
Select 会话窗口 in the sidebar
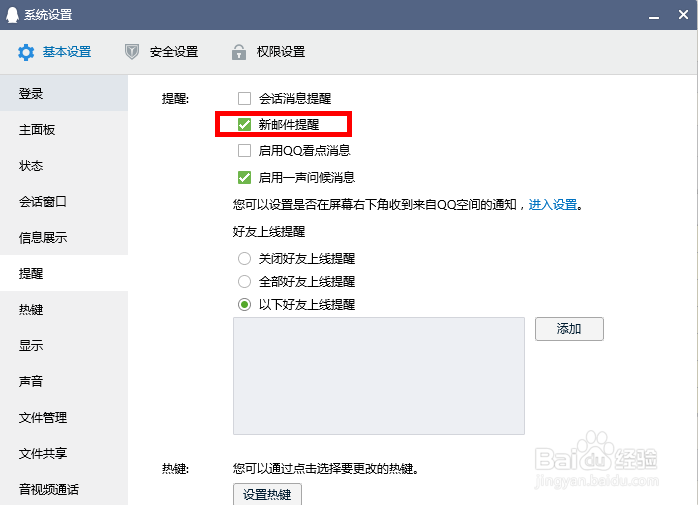[64, 202]
